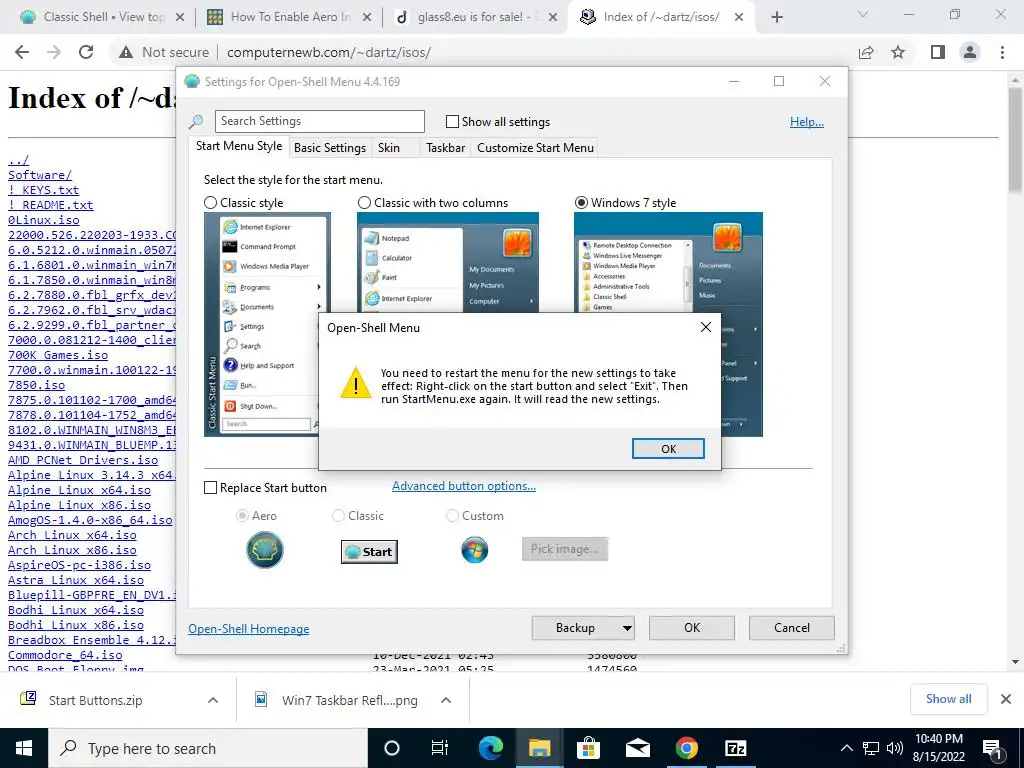Expand Win7 Taskbar Refl png download options
This screenshot has height=768, width=1024.
click(x=446, y=700)
